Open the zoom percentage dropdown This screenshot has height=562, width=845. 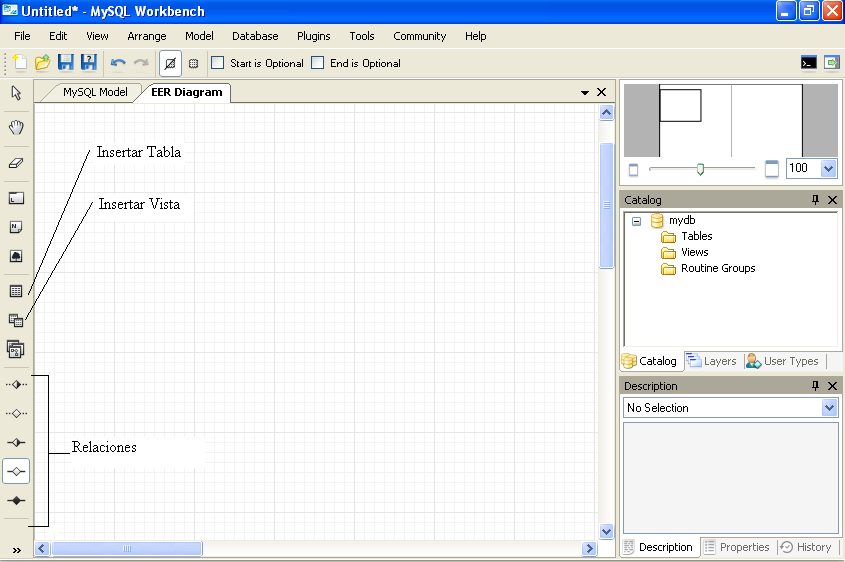pyautogui.click(x=828, y=168)
